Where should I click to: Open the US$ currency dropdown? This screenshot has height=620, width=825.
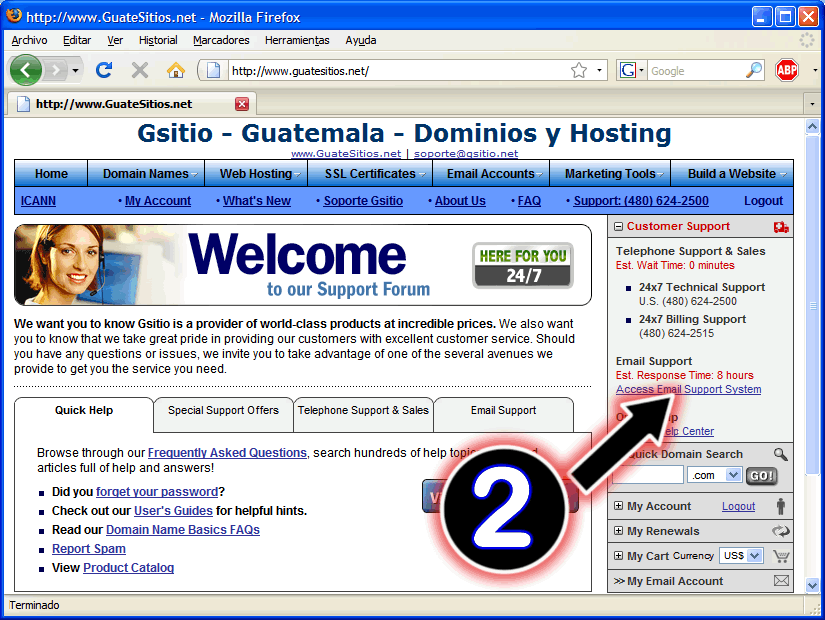[755, 556]
